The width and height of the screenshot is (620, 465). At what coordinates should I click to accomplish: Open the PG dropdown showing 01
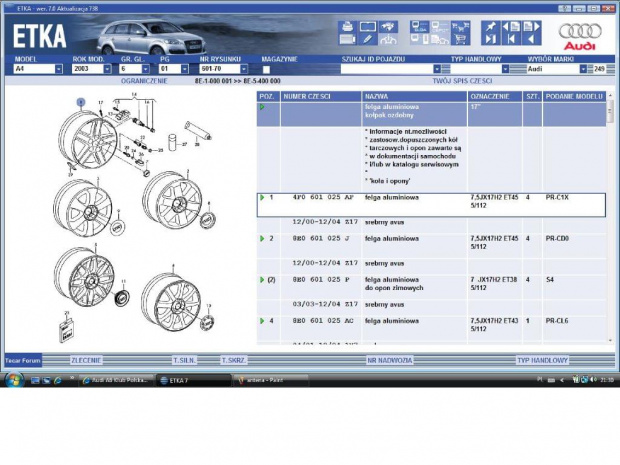185,69
